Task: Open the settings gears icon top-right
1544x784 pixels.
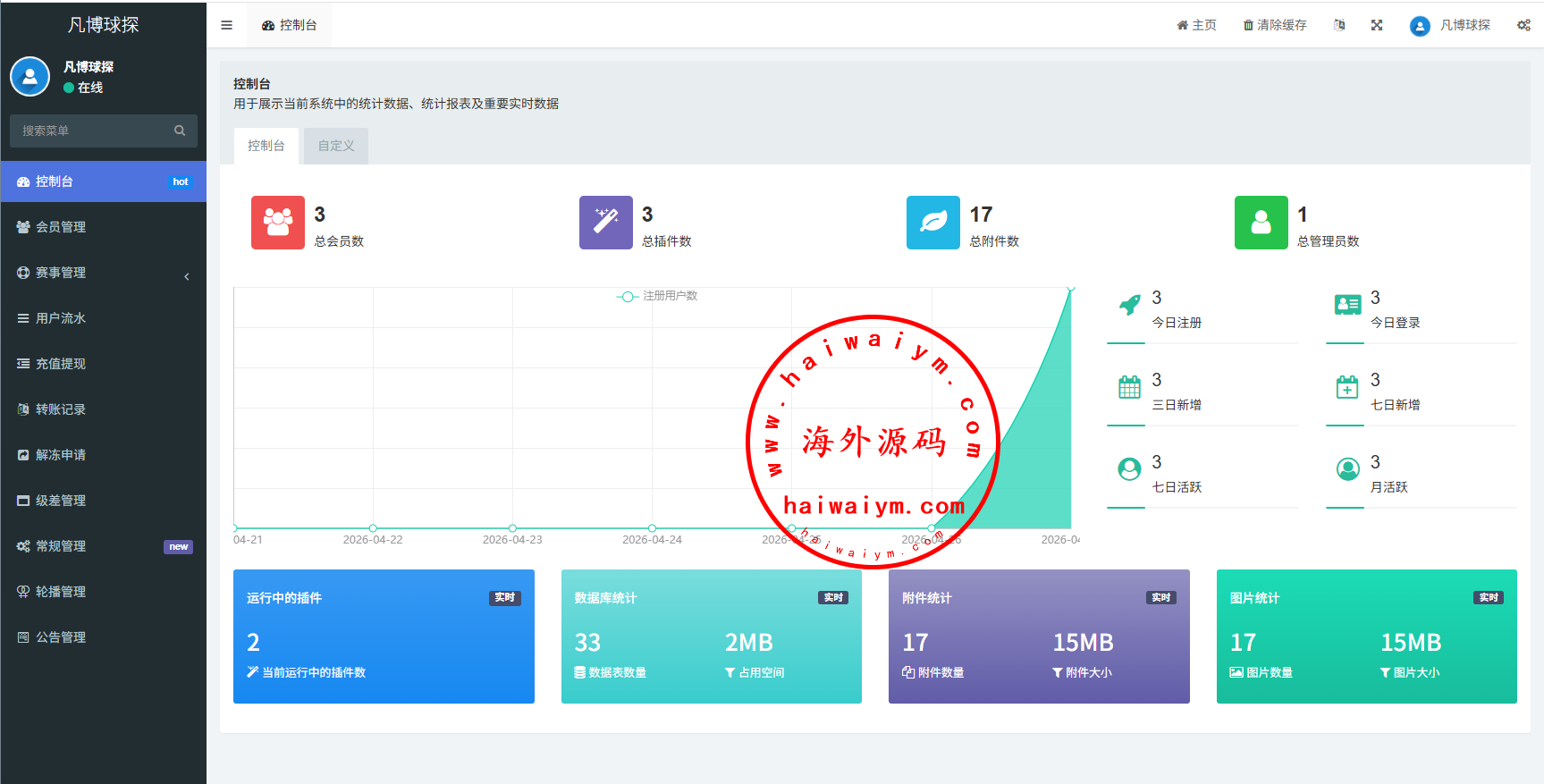Action: (x=1523, y=25)
